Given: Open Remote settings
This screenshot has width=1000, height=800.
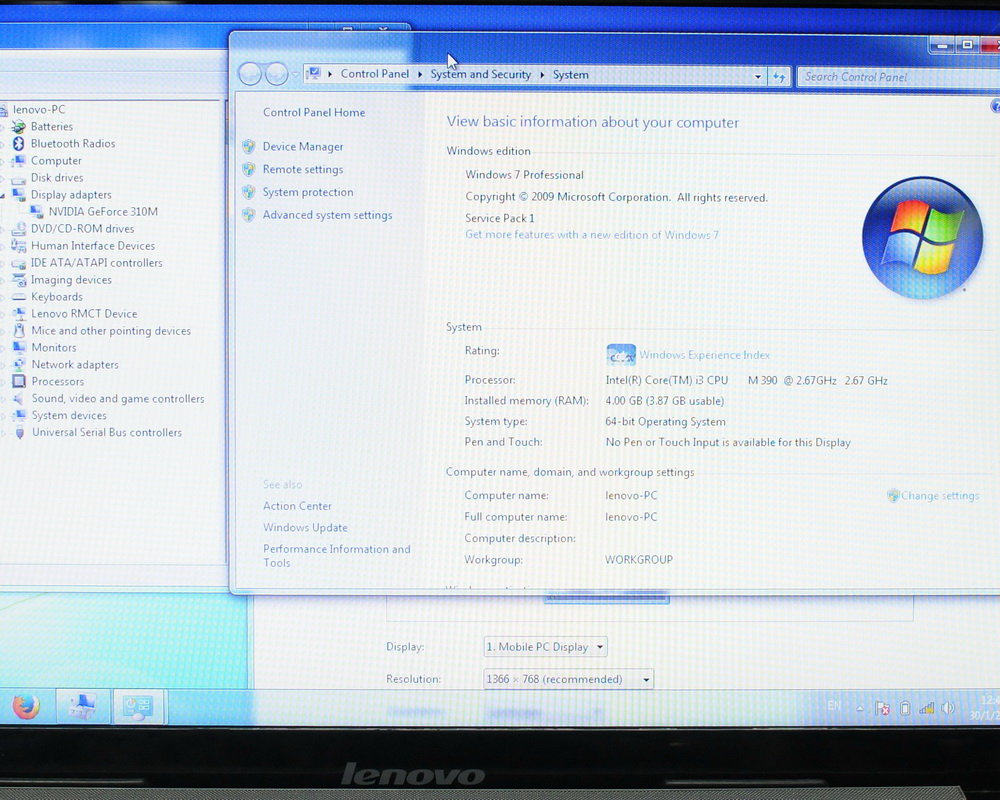Looking at the screenshot, I should point(303,170).
